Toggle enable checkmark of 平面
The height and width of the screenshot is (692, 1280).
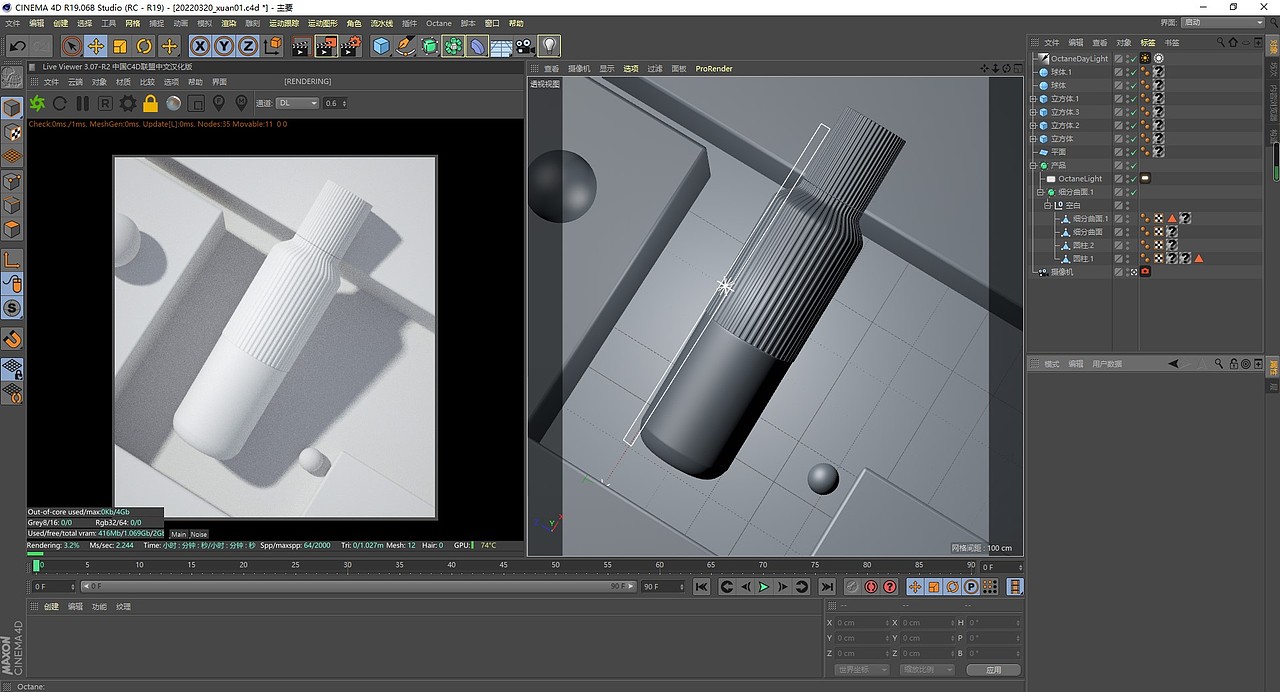click(x=1133, y=152)
